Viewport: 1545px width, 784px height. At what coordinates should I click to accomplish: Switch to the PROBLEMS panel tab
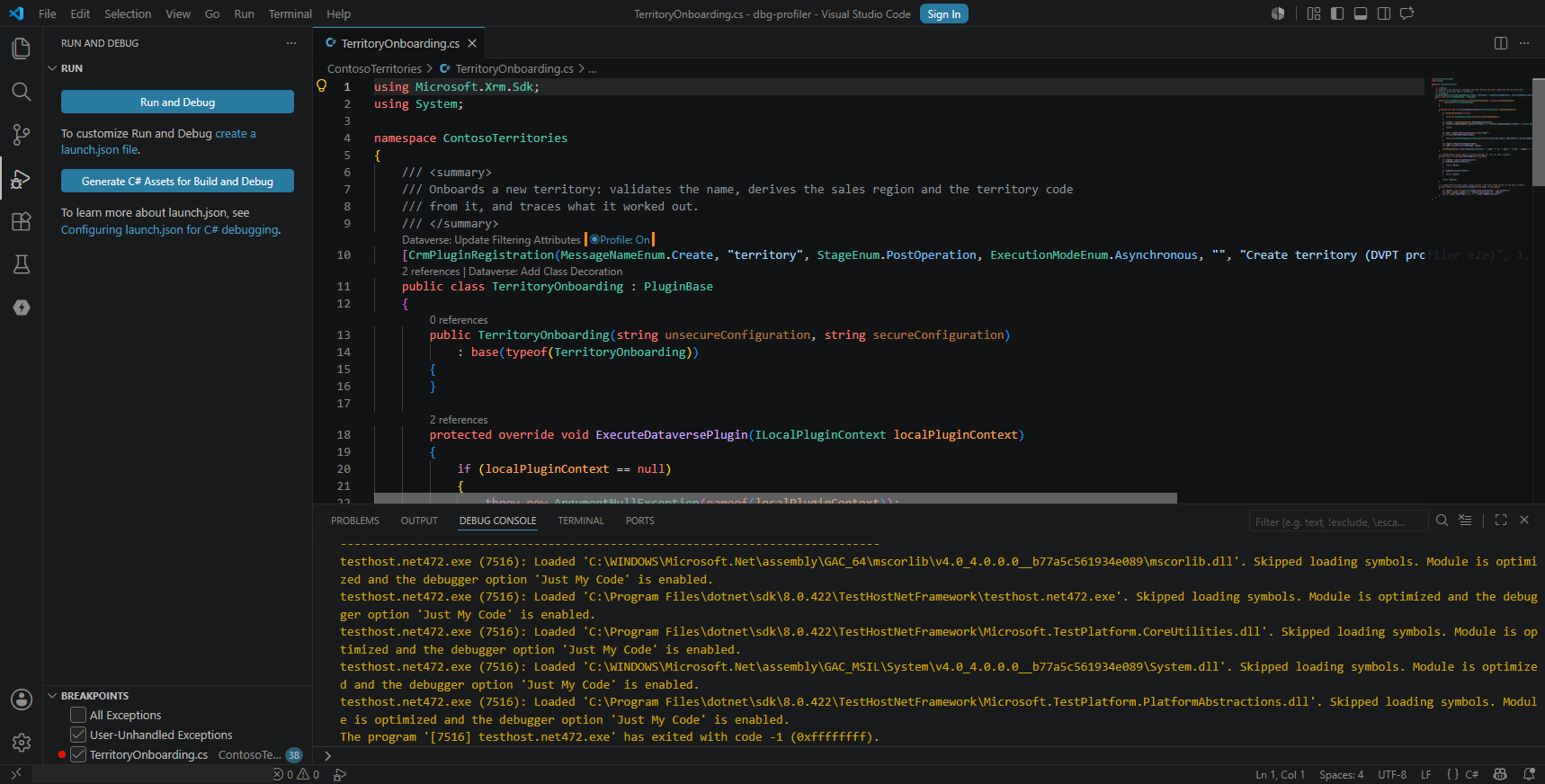[x=355, y=521]
